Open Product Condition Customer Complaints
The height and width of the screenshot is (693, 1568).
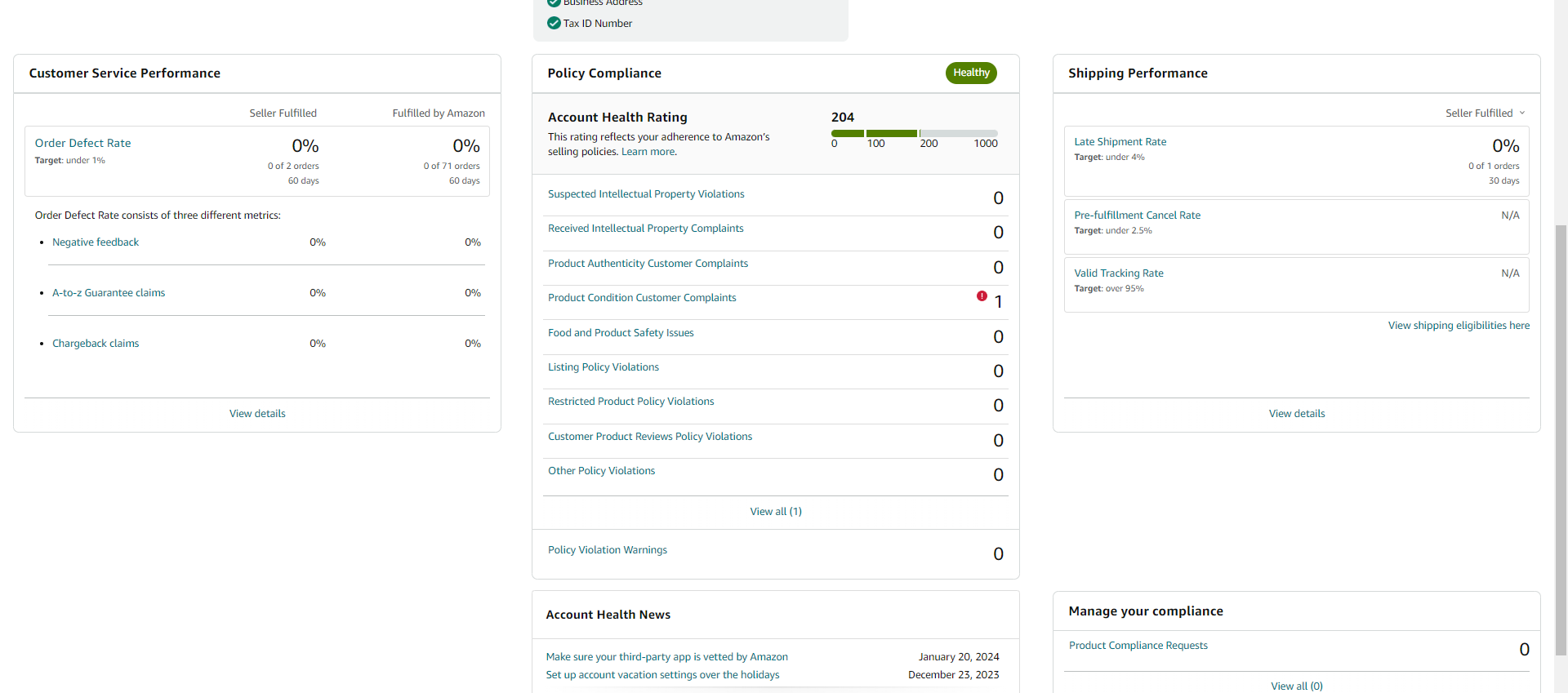[x=642, y=298]
